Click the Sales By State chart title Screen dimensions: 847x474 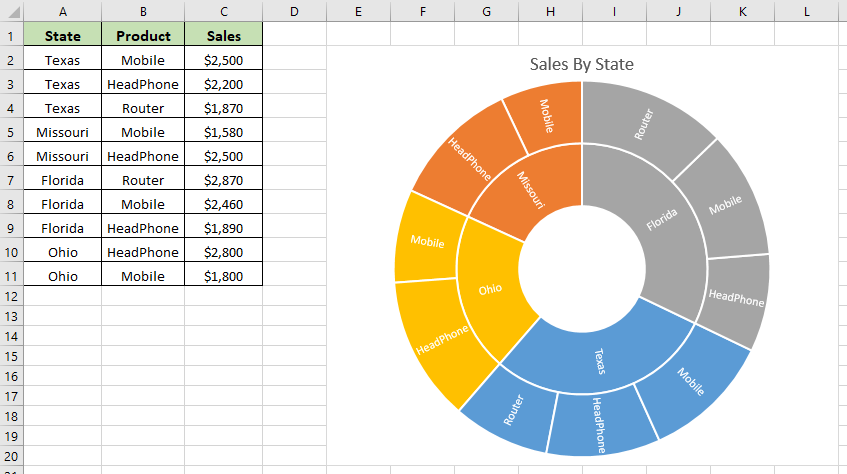coord(581,64)
